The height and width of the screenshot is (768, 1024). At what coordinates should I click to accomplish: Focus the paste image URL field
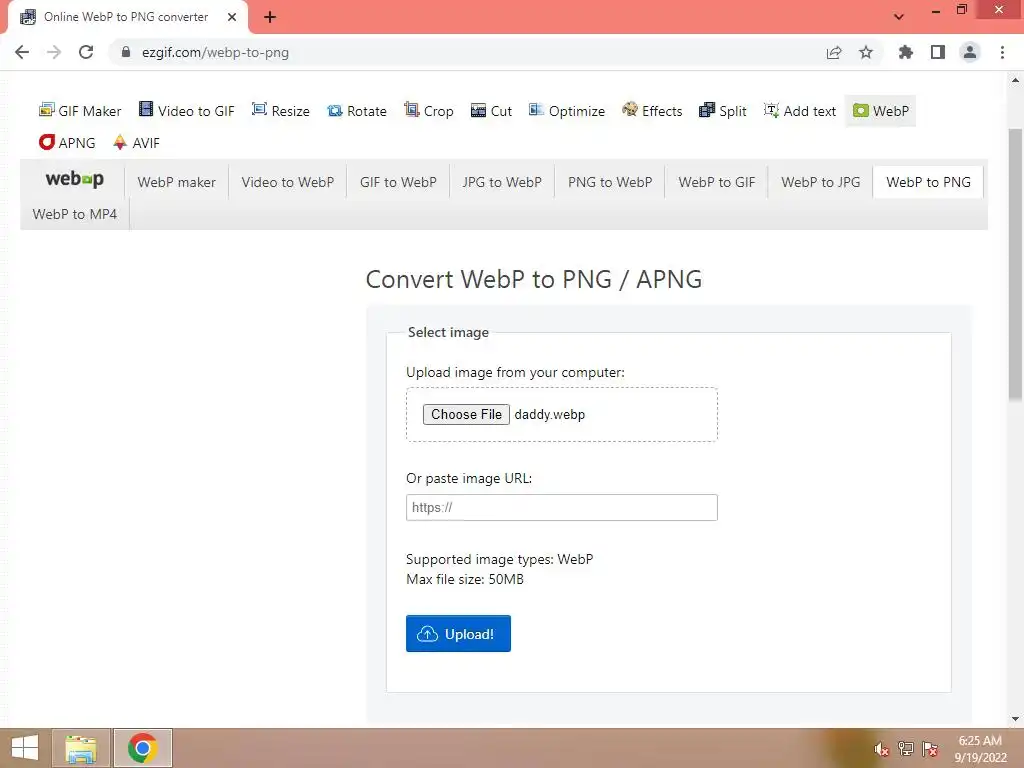562,507
